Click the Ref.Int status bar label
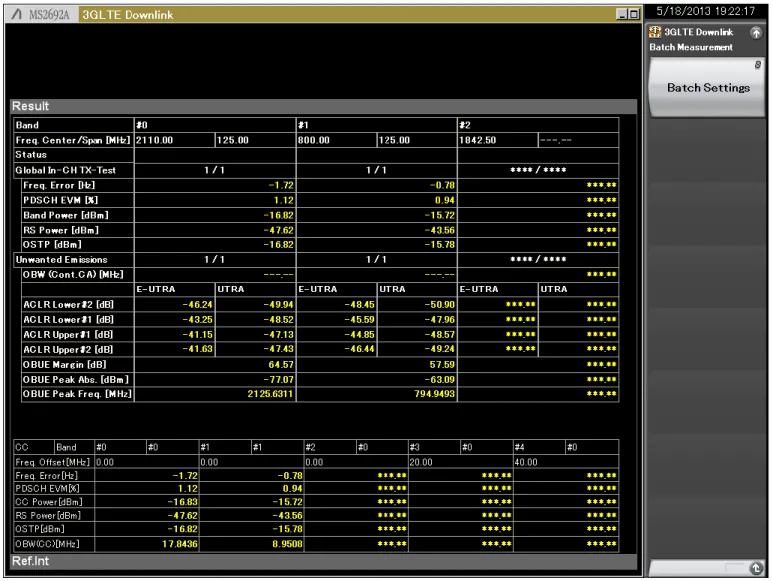Image resolution: width=773 pixels, height=581 pixels. (31, 561)
